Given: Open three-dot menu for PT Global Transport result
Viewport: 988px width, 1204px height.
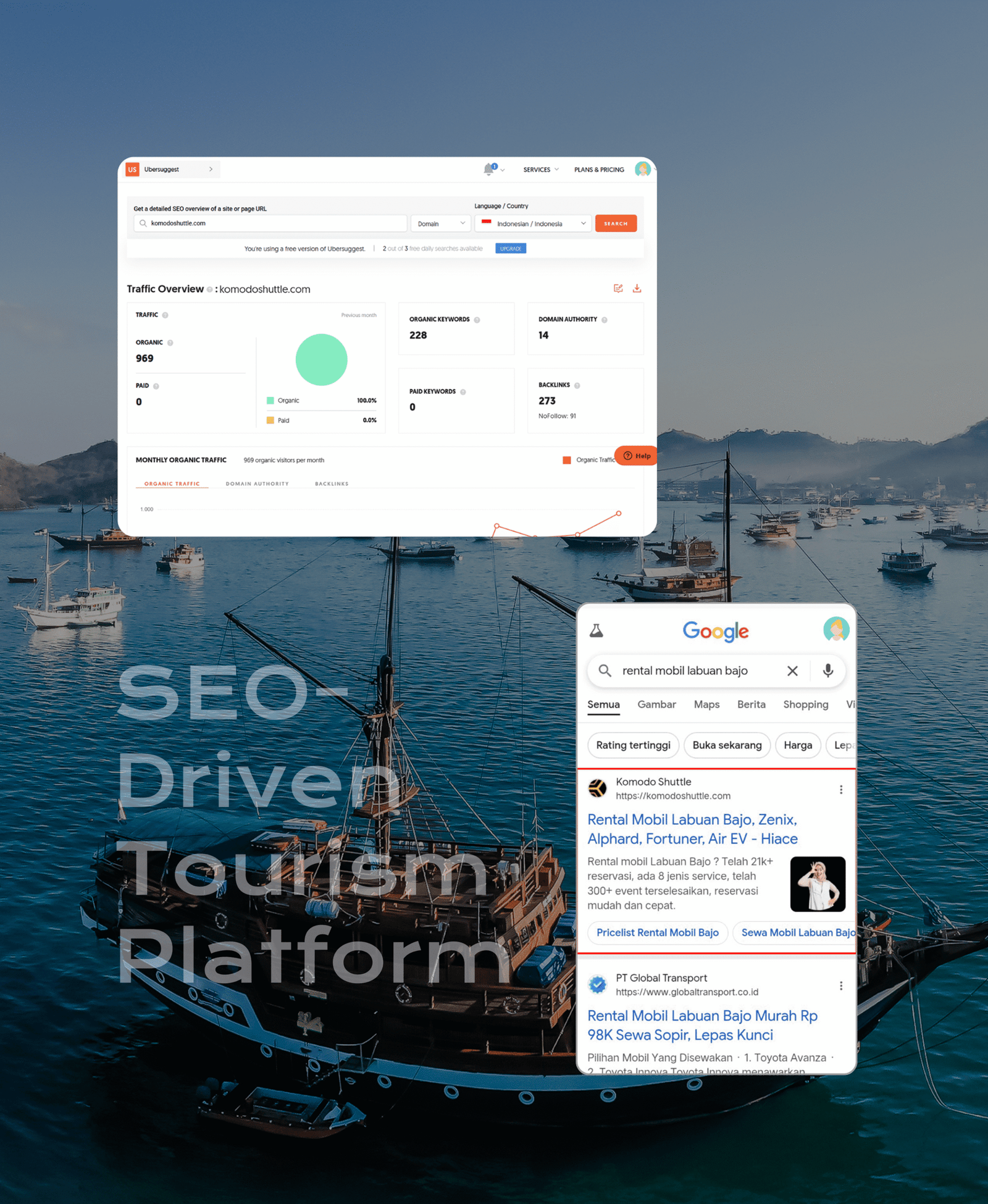Looking at the screenshot, I should [x=840, y=986].
